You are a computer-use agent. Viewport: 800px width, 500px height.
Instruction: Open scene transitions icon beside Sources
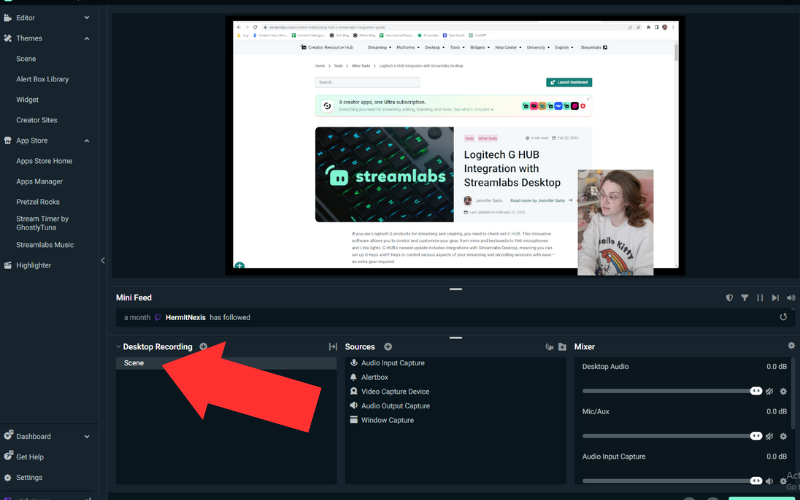[333, 347]
